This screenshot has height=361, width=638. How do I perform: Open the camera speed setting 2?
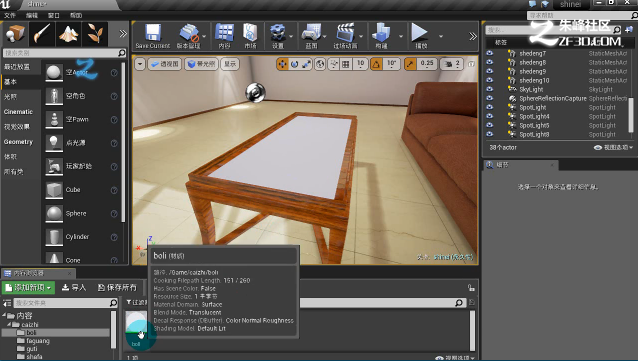pyautogui.click(x=452, y=64)
